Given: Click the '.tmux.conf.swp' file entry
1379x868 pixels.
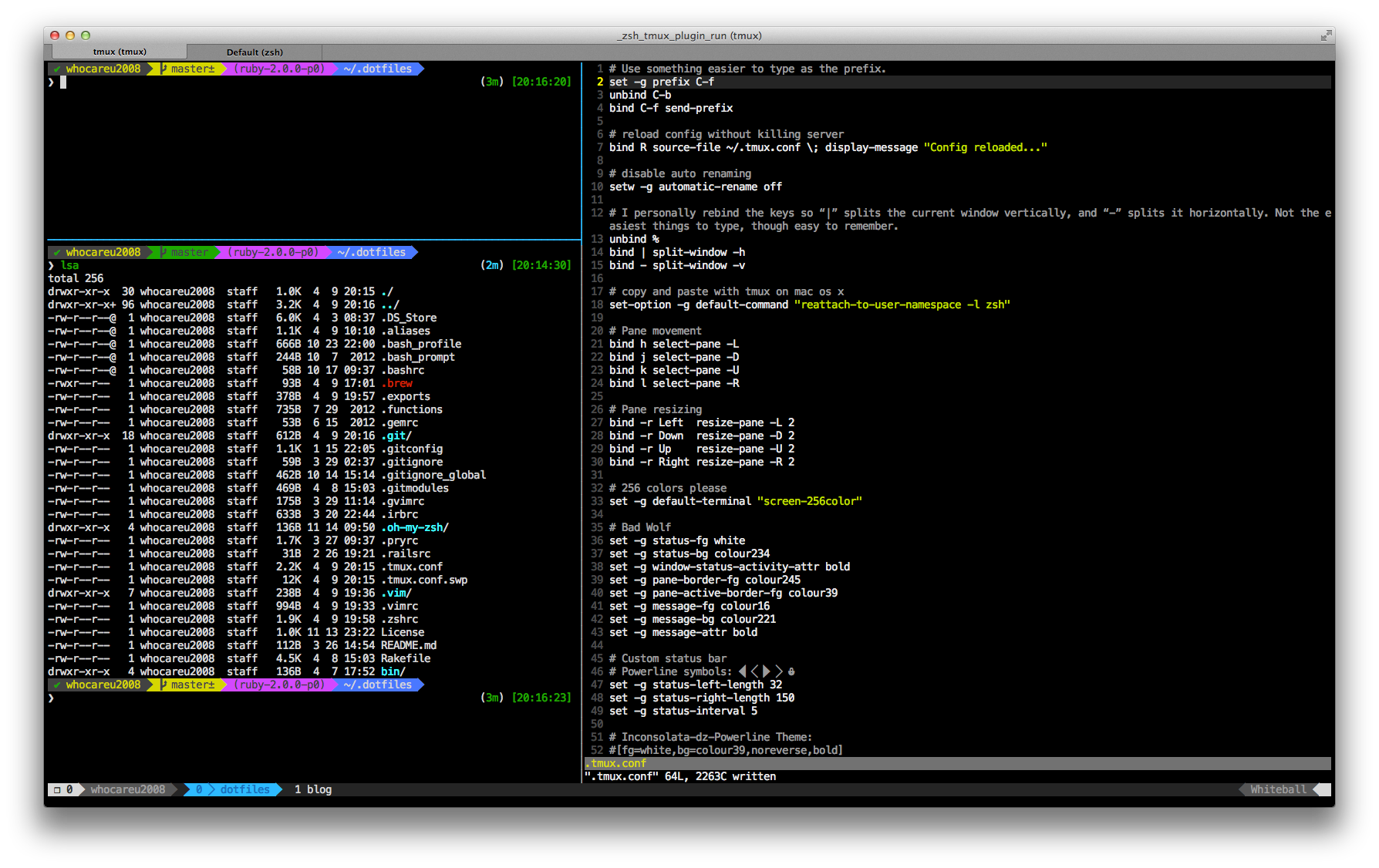Looking at the screenshot, I should (424, 580).
